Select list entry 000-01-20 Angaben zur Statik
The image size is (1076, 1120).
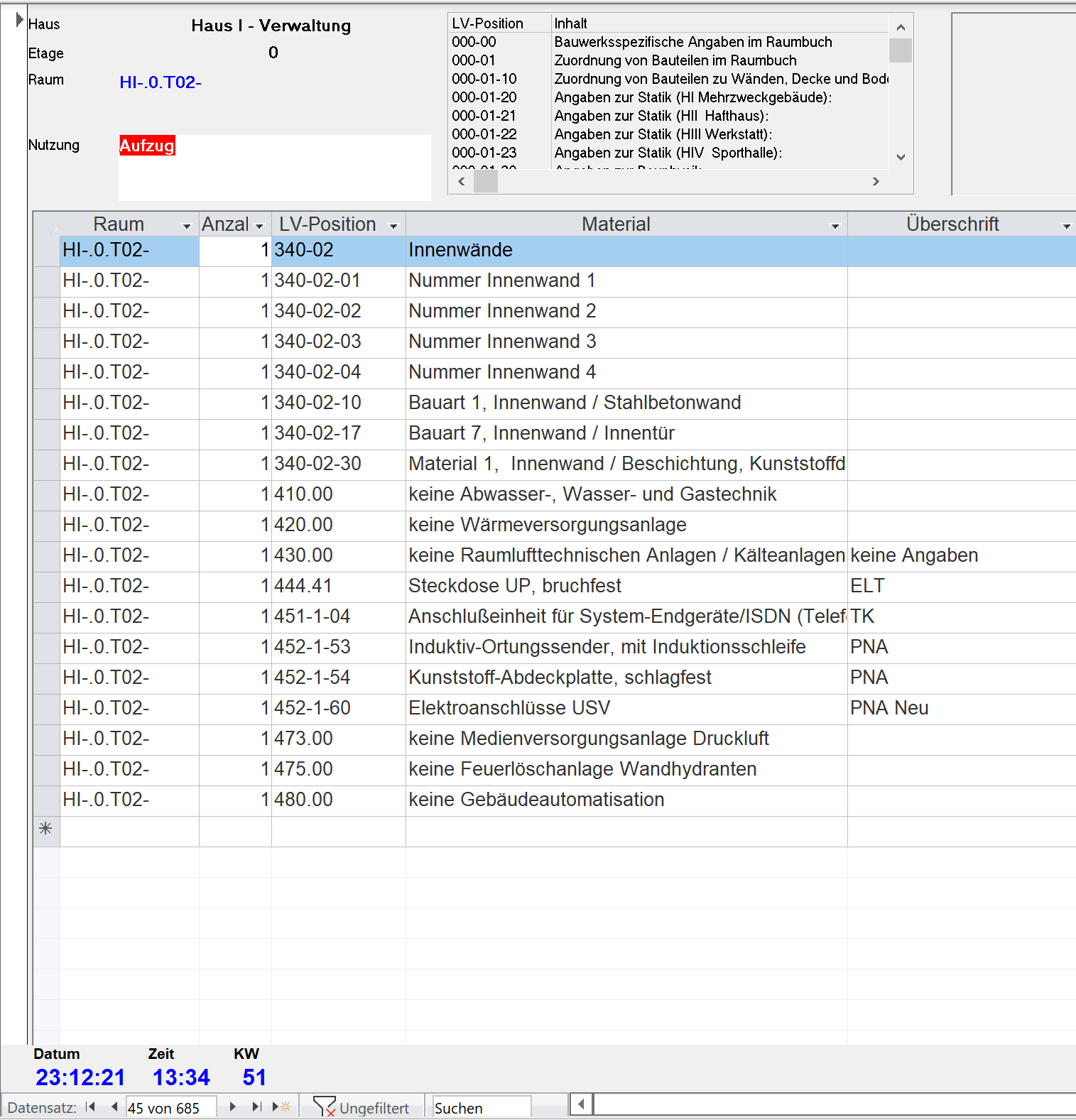click(669, 97)
